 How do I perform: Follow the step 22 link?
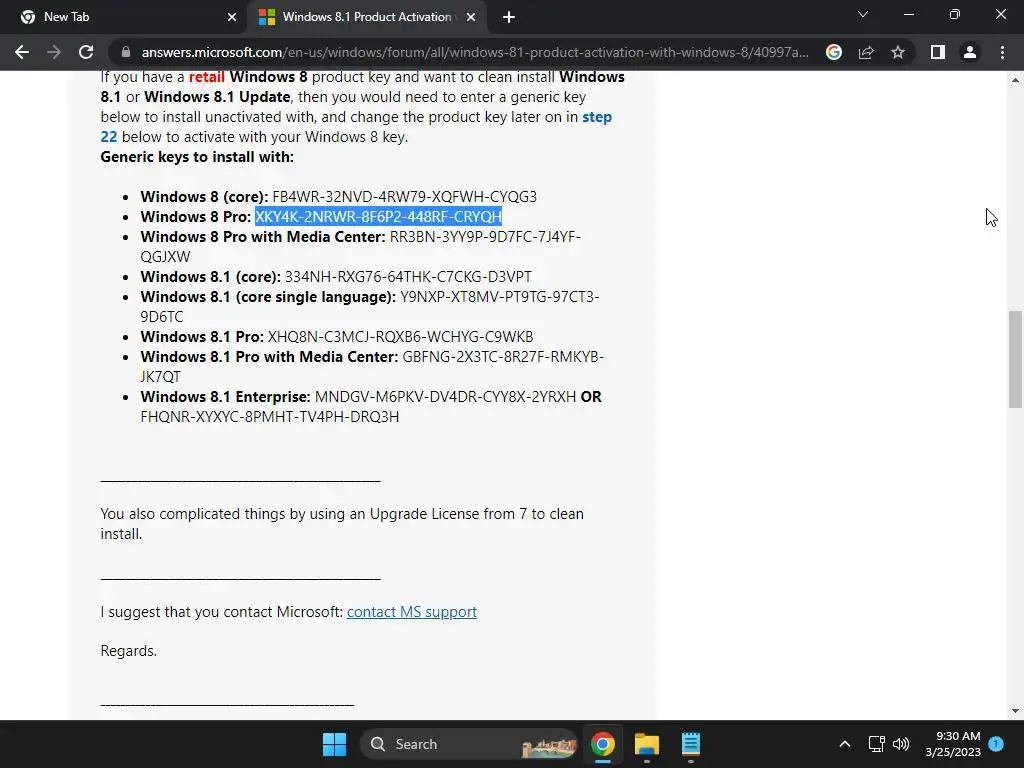(x=356, y=127)
